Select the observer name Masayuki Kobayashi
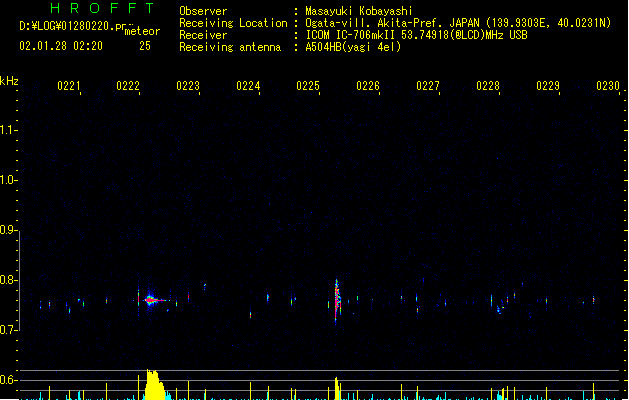 pos(359,11)
